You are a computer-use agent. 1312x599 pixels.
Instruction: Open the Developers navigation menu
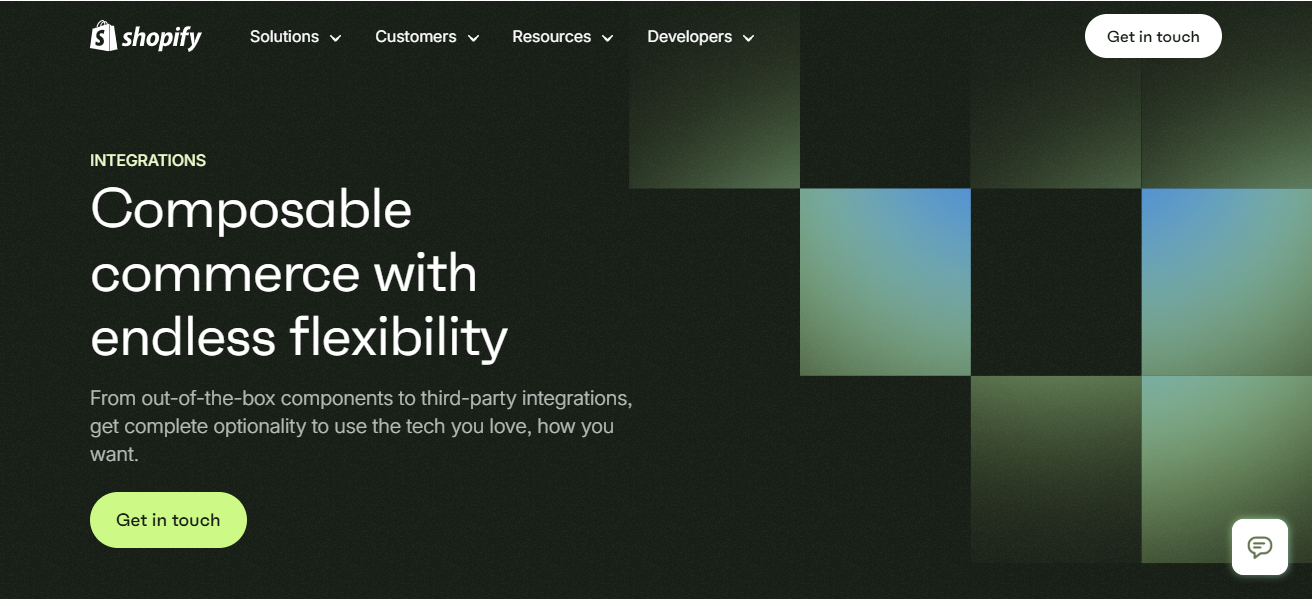pyautogui.click(x=689, y=36)
